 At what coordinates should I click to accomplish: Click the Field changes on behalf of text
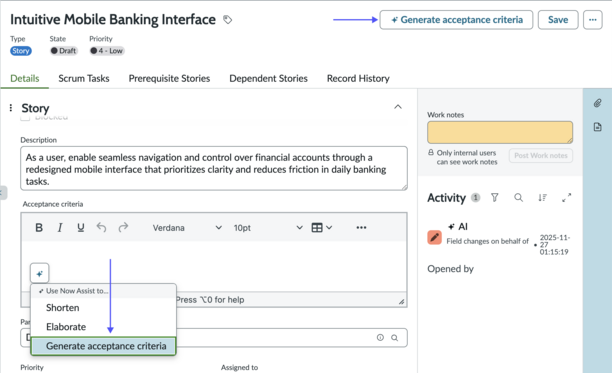point(487,241)
